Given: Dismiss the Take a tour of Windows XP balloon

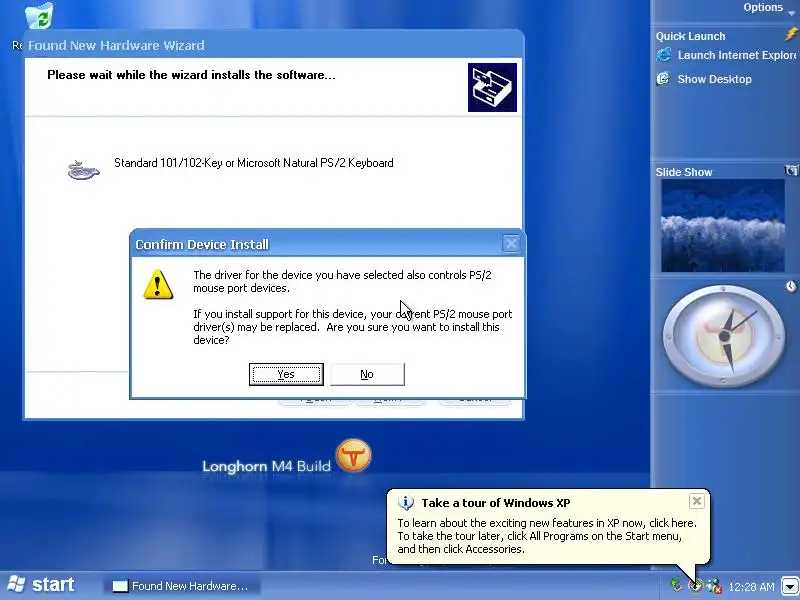Looking at the screenshot, I should [x=696, y=501].
